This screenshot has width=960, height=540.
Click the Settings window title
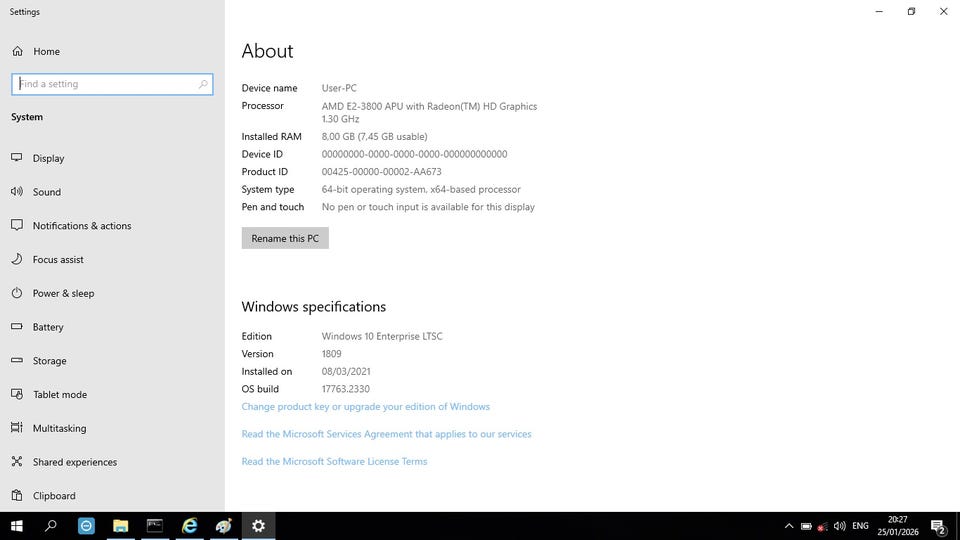click(x=24, y=12)
